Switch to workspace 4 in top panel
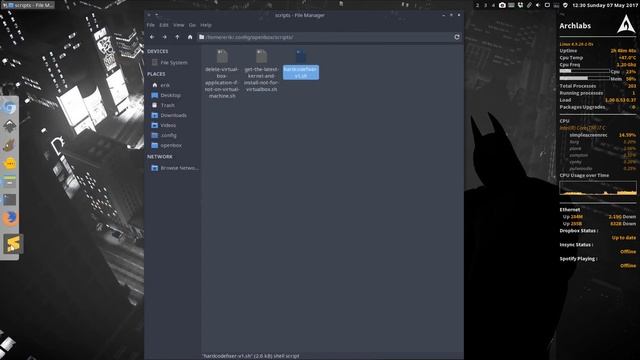The width and height of the screenshot is (640, 360). point(493,5)
